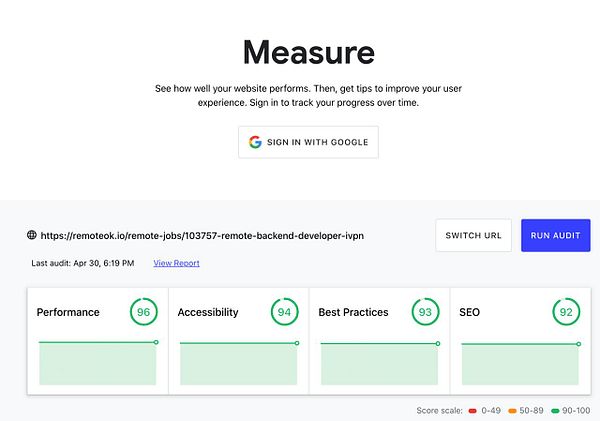Click the SEO score circle 92

pyautogui.click(x=566, y=312)
